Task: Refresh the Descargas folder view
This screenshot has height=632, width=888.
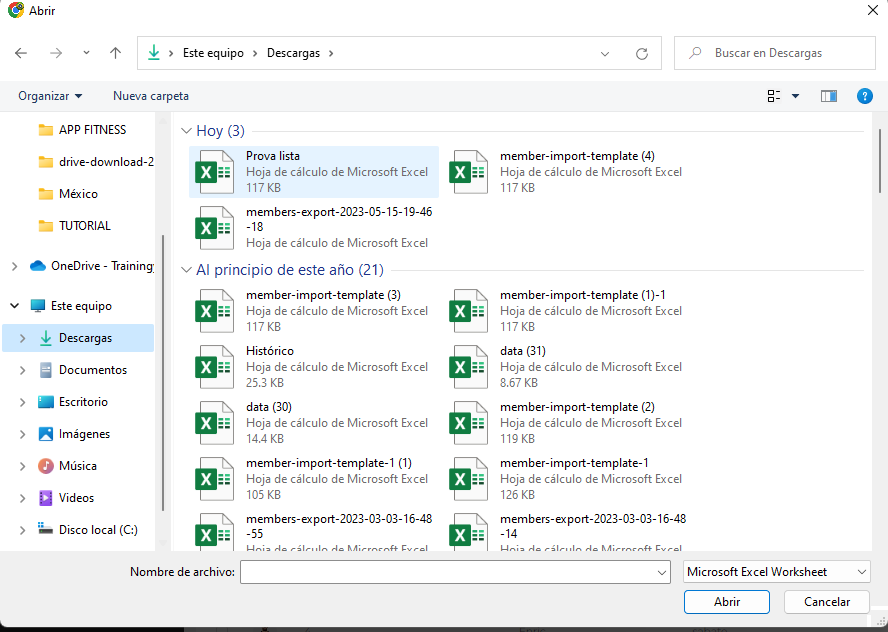Action: [642, 53]
